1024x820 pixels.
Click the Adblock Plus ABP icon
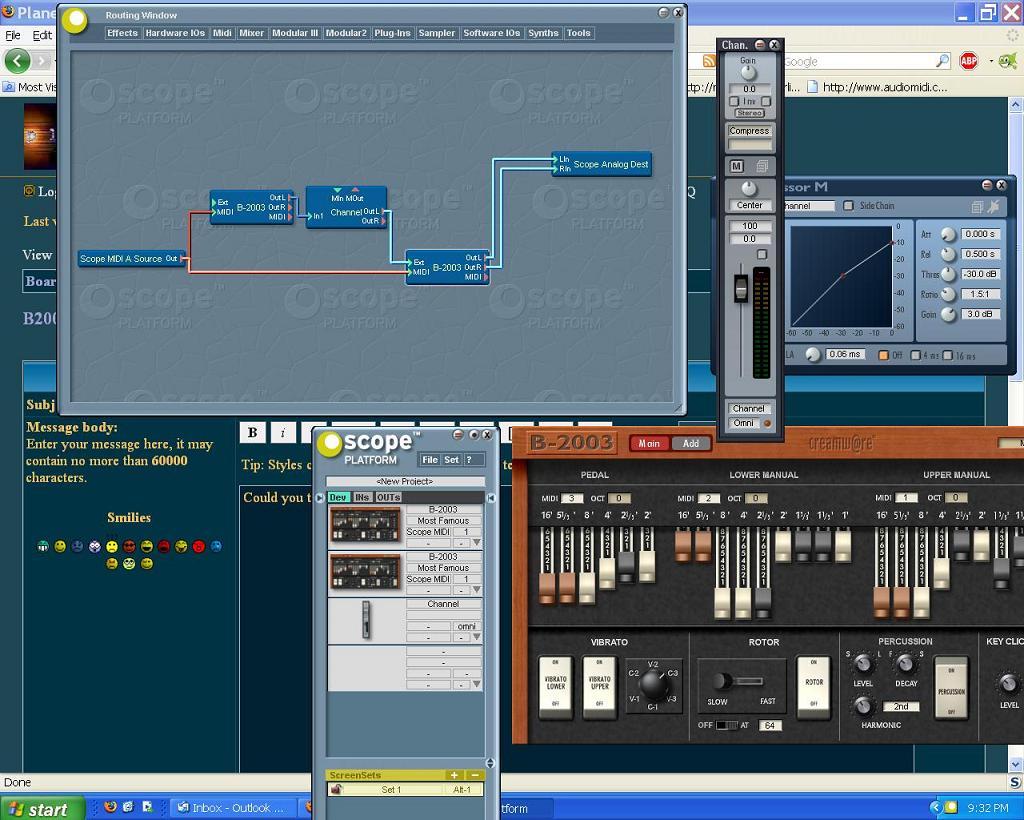pos(968,61)
